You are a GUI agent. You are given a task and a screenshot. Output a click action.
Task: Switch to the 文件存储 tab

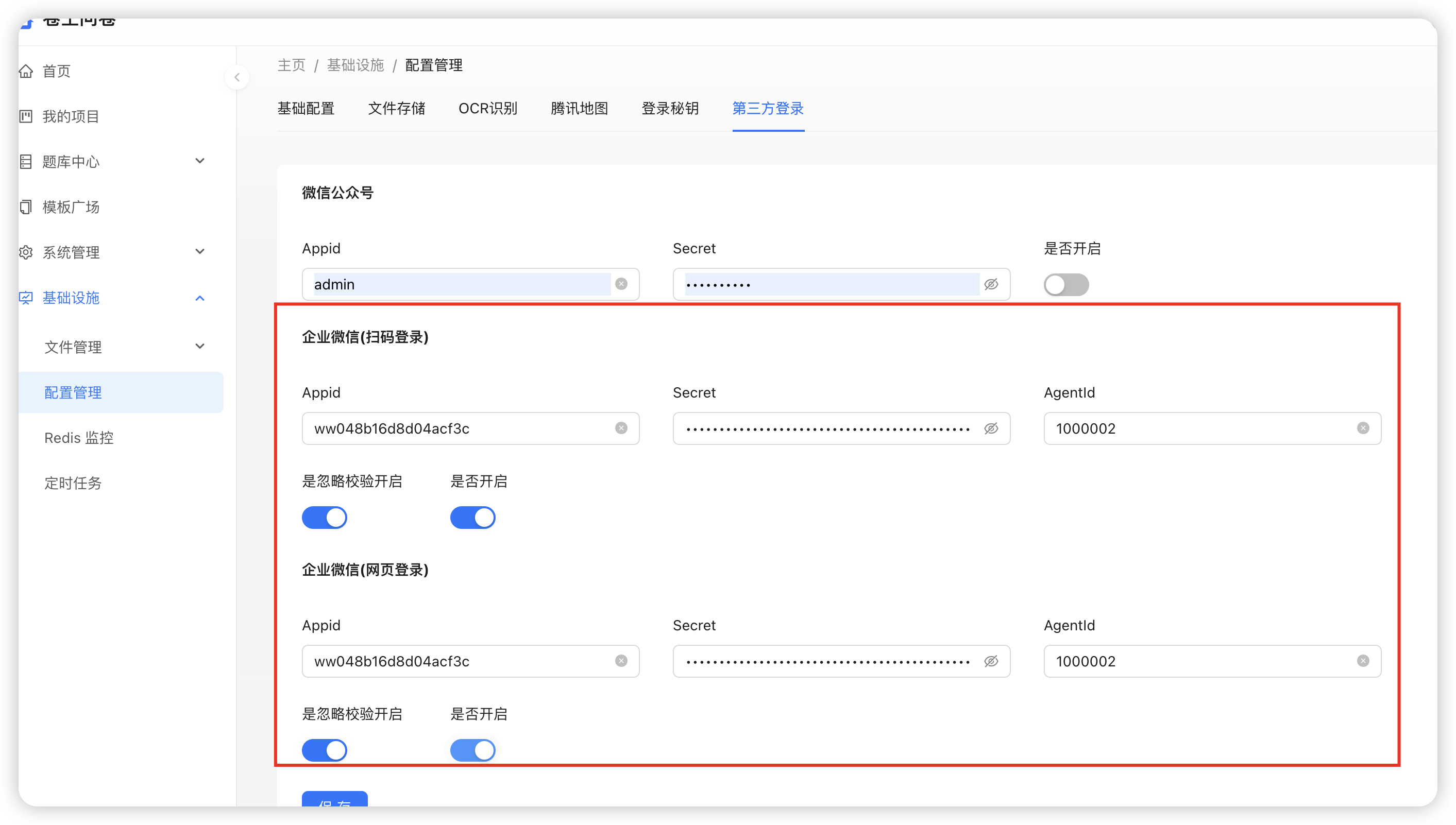coord(397,108)
